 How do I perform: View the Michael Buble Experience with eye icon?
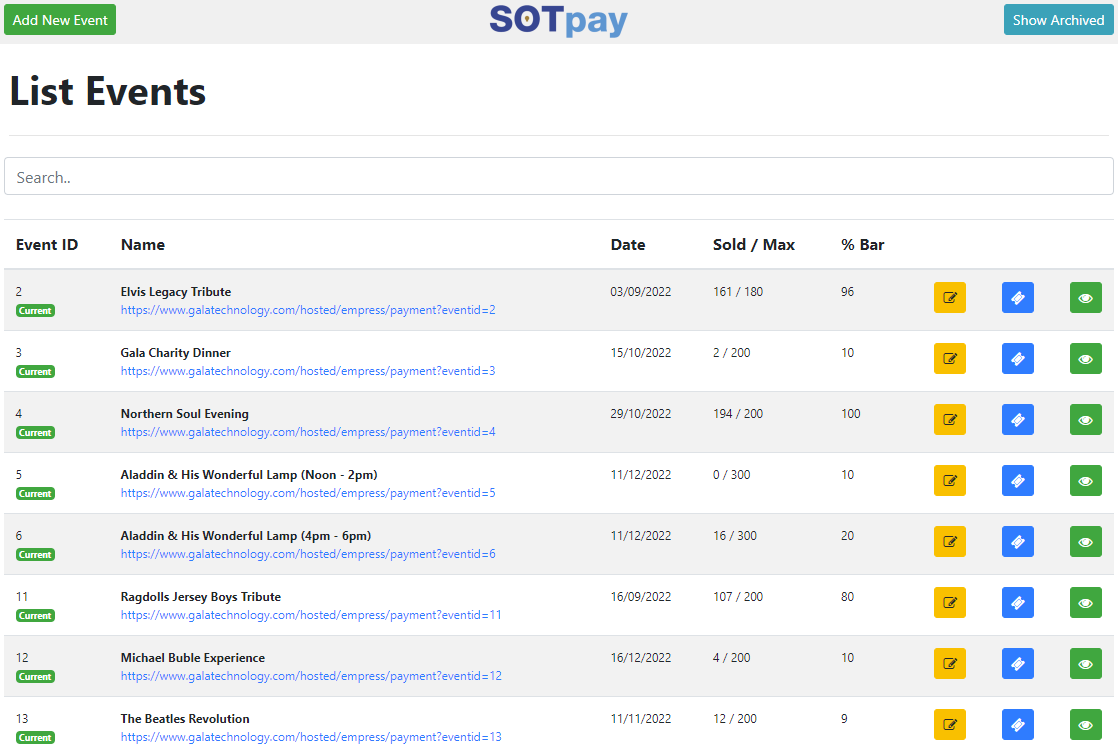[x=1085, y=664]
